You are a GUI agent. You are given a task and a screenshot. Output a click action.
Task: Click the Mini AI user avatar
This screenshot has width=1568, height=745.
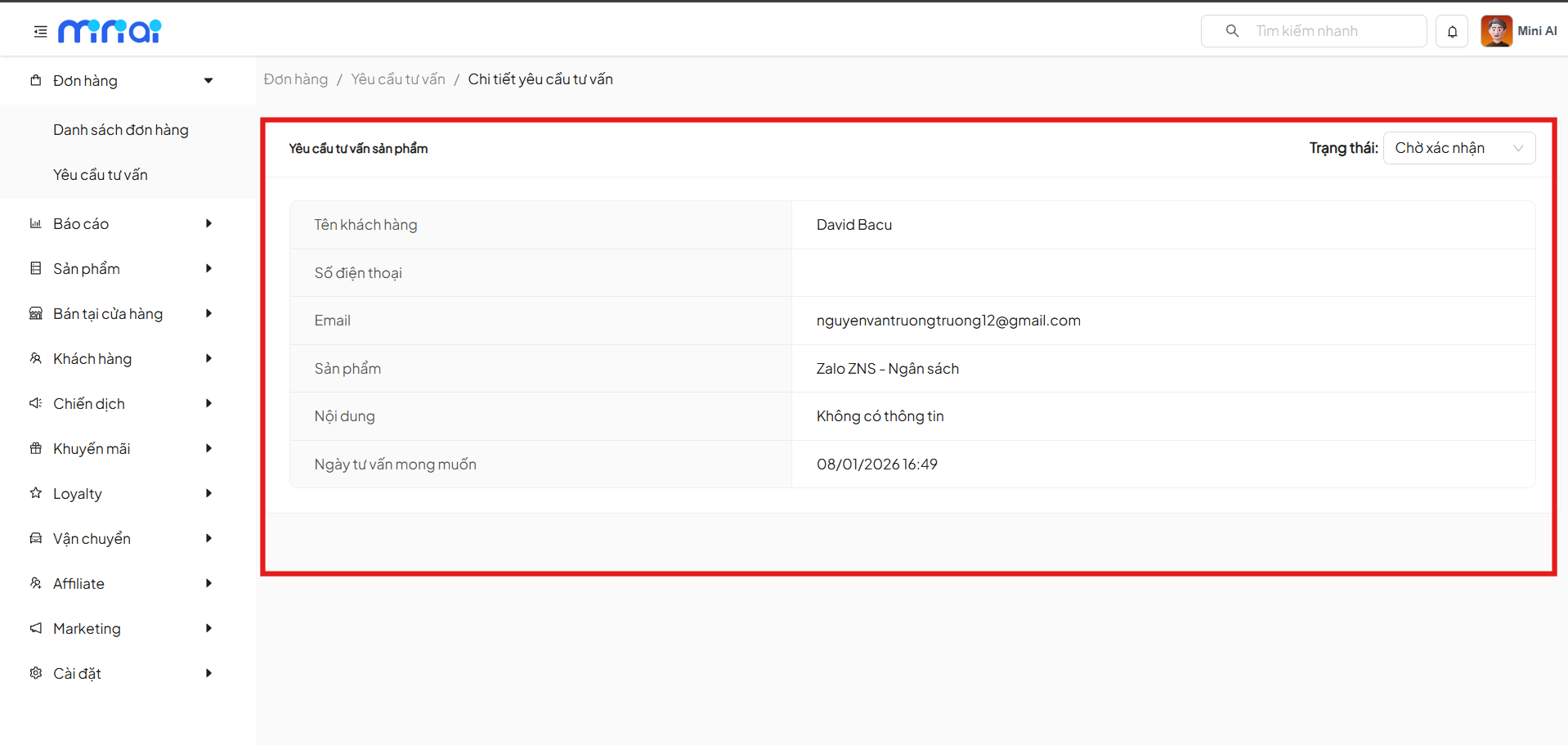(1496, 32)
